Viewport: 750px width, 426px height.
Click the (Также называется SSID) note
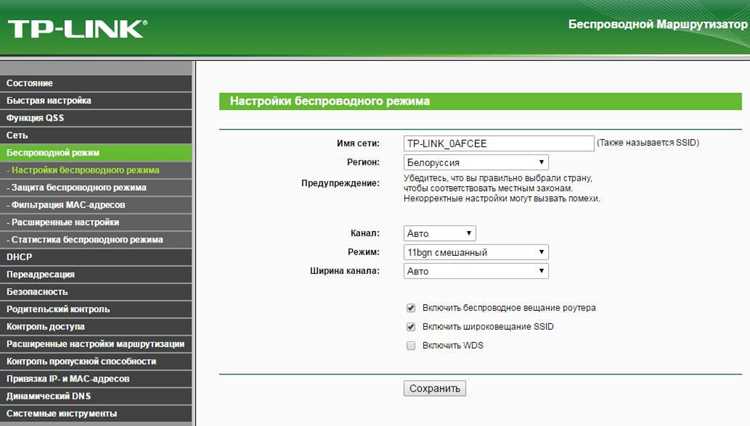coord(648,142)
